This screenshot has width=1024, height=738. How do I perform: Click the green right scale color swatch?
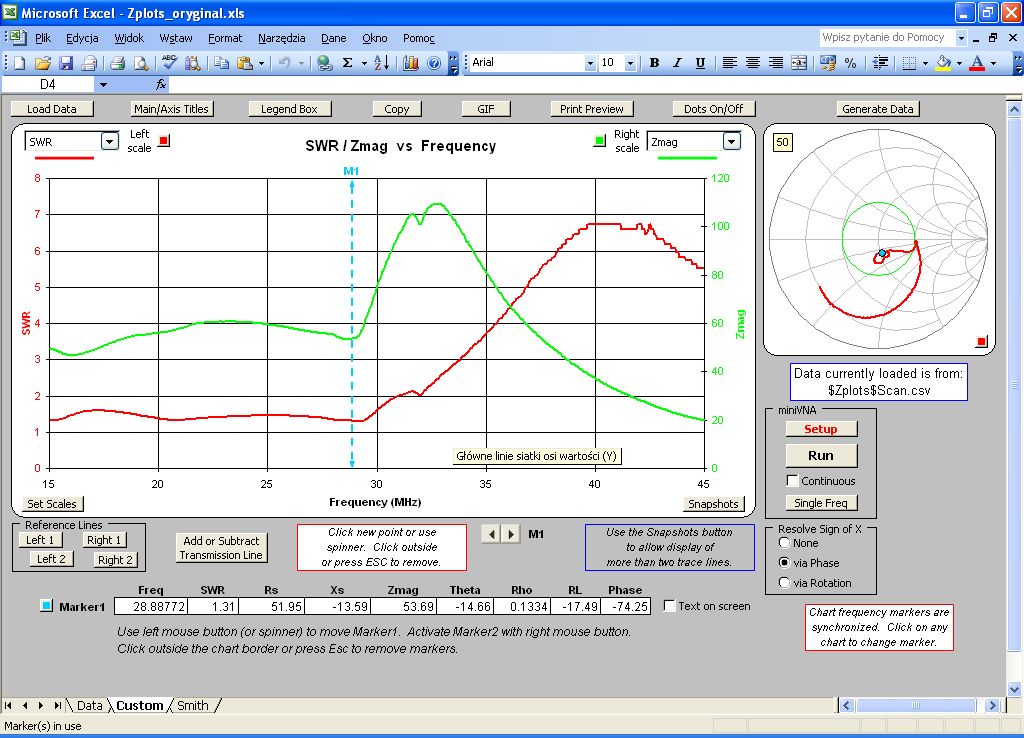pos(600,141)
